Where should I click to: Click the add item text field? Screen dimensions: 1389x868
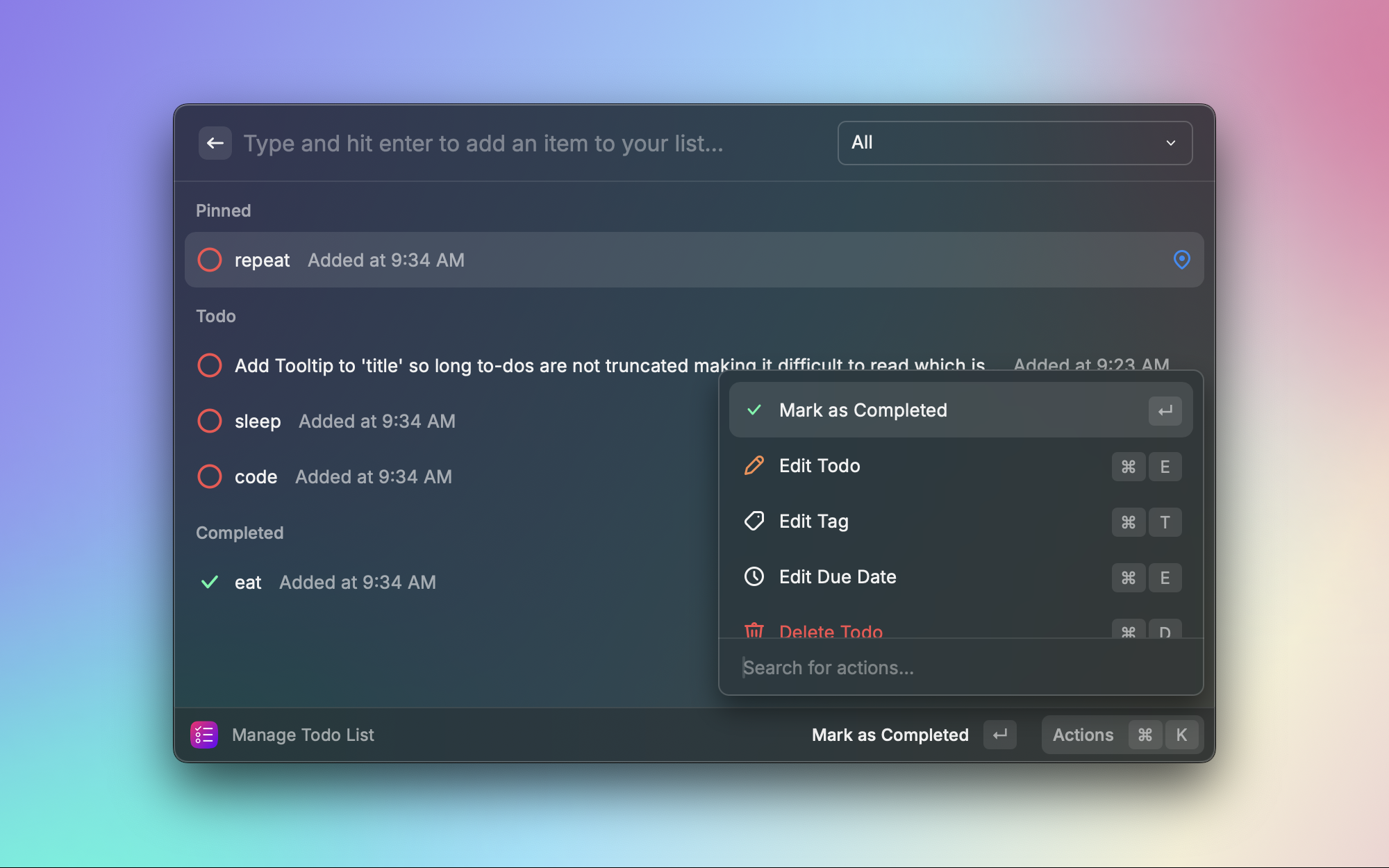pos(528,143)
